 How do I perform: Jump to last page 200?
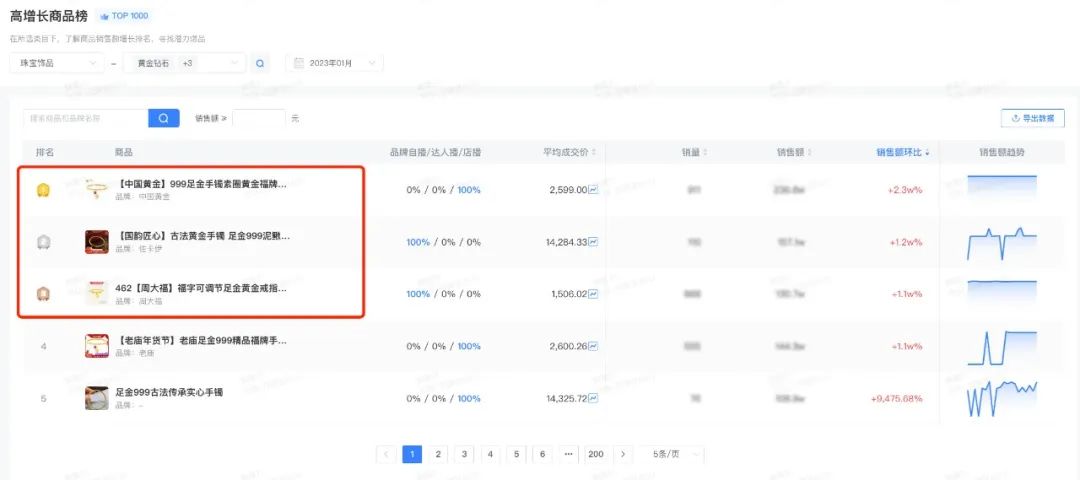point(596,454)
